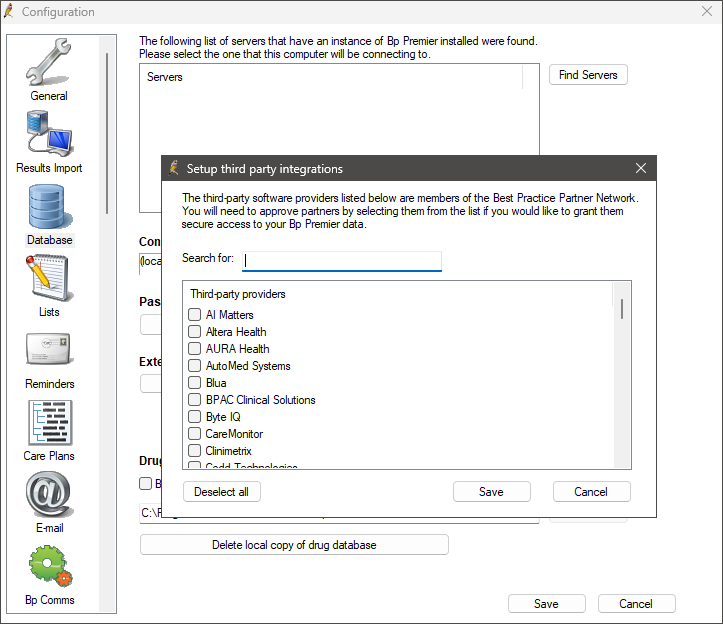Viewport: 723px width, 624px height.
Task: Focus the Search for input field
Action: (342, 261)
